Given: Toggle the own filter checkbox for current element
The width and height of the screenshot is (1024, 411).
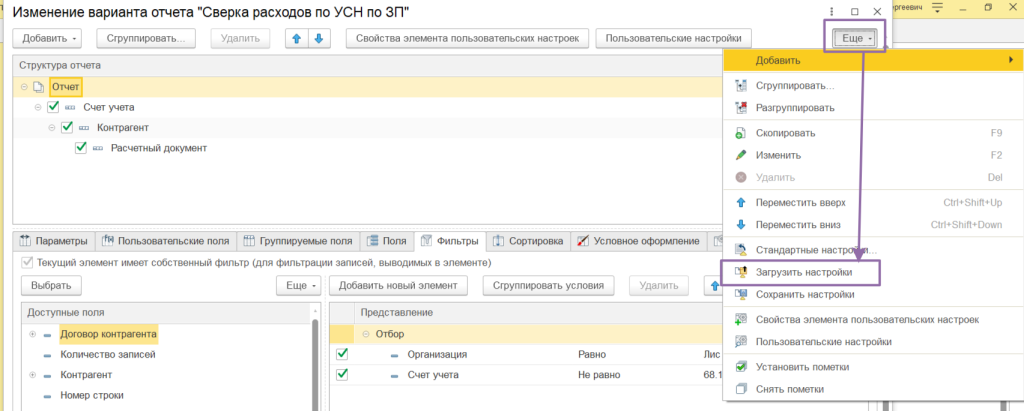Looking at the screenshot, I should point(27,263).
